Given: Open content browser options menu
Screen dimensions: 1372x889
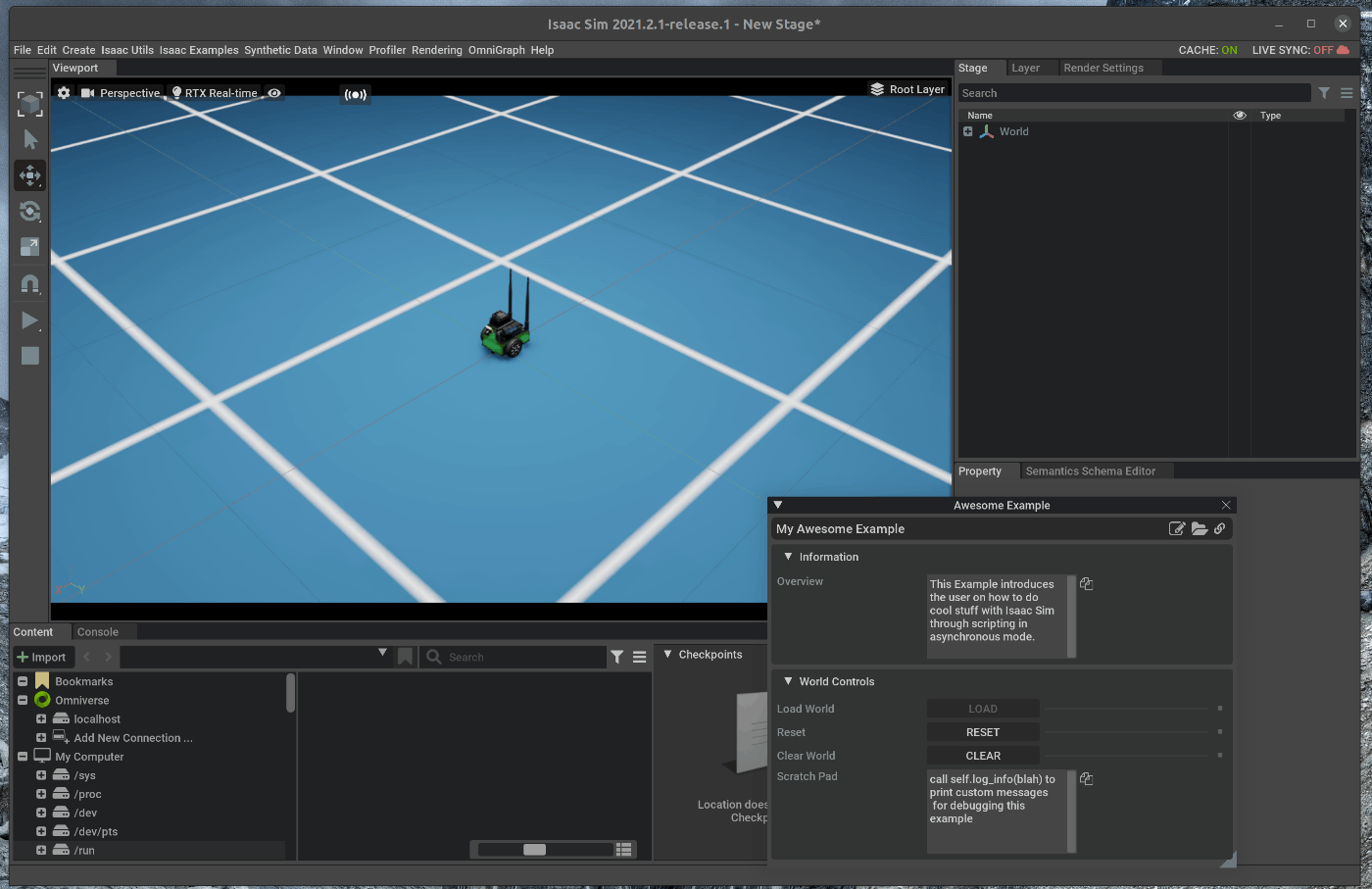Looking at the screenshot, I should pyautogui.click(x=640, y=658).
